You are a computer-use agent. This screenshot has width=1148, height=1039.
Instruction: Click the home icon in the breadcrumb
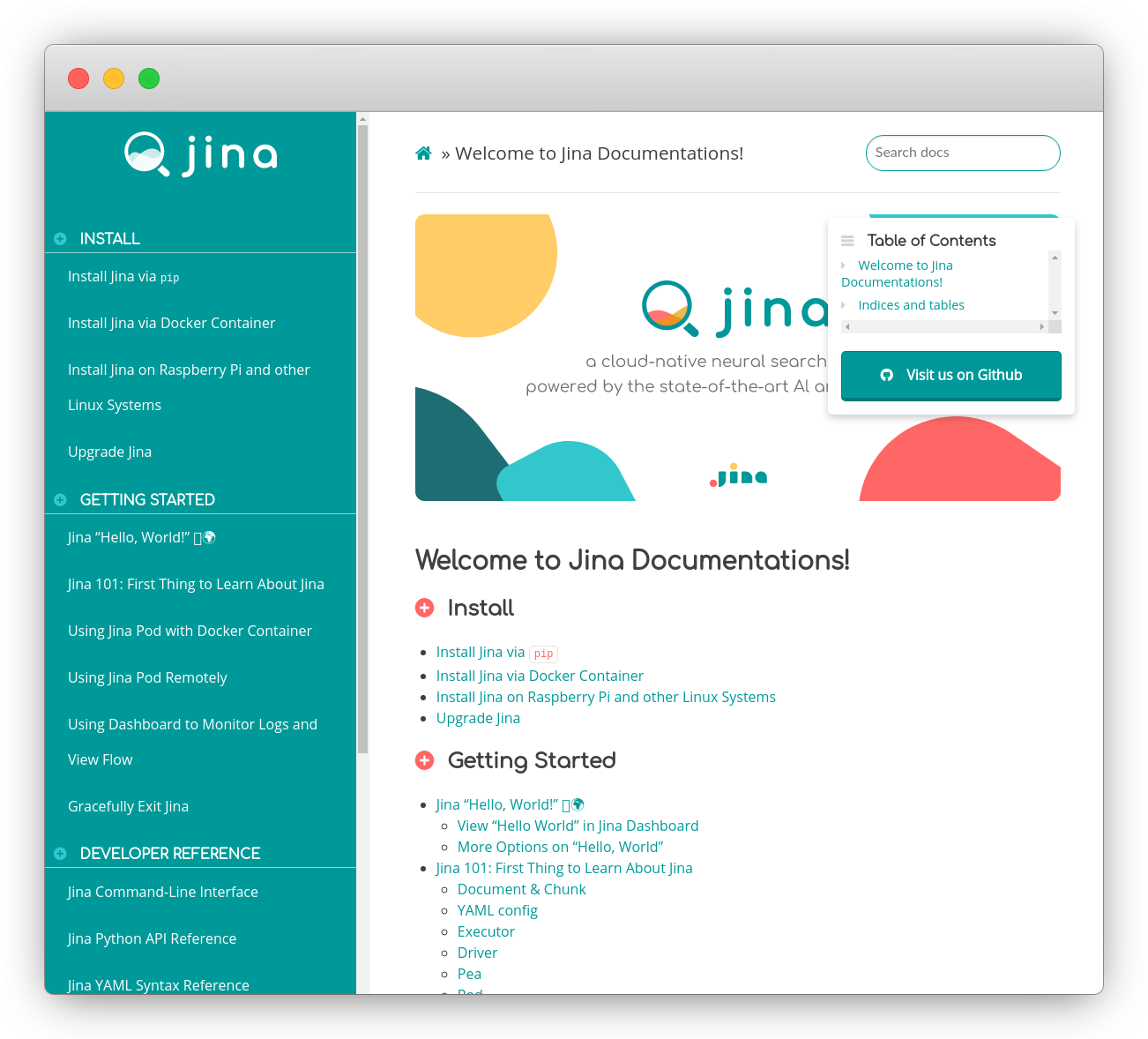pyautogui.click(x=423, y=153)
